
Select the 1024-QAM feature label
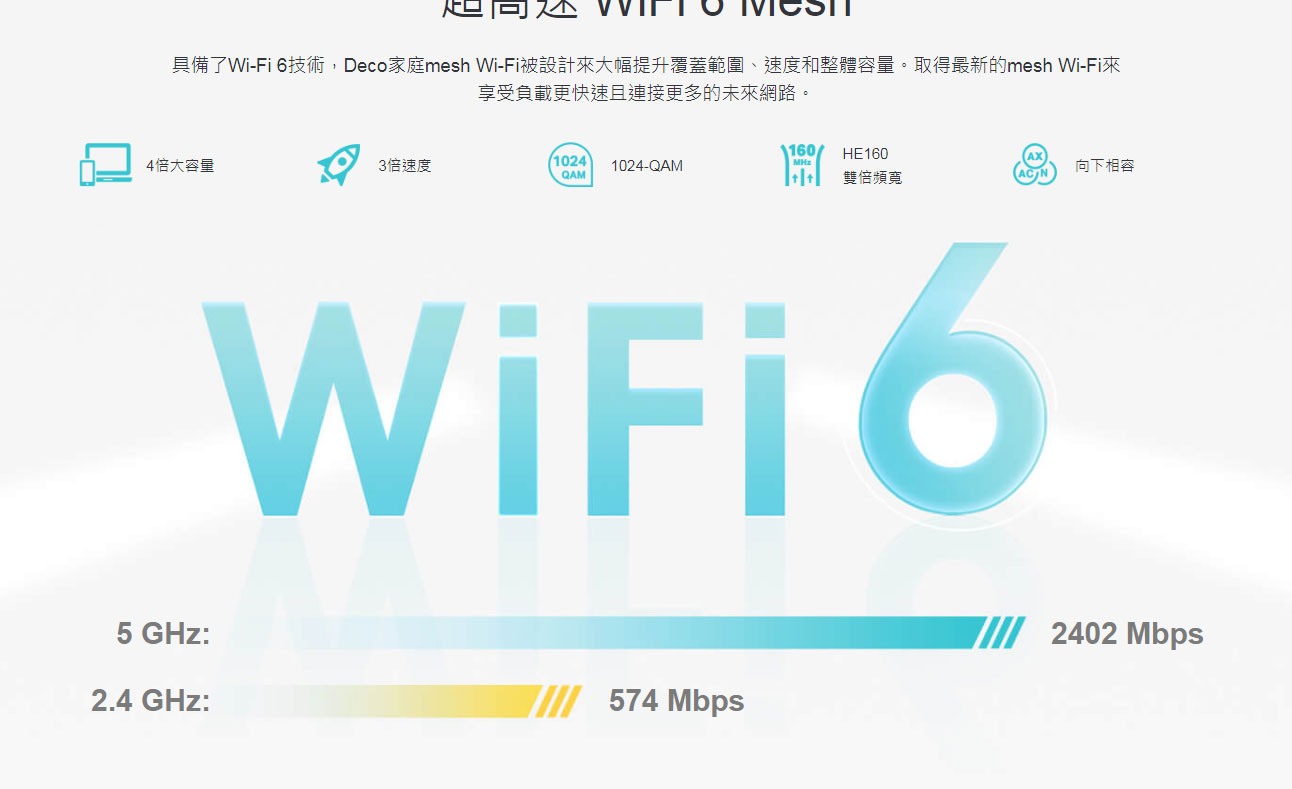pyautogui.click(x=647, y=166)
